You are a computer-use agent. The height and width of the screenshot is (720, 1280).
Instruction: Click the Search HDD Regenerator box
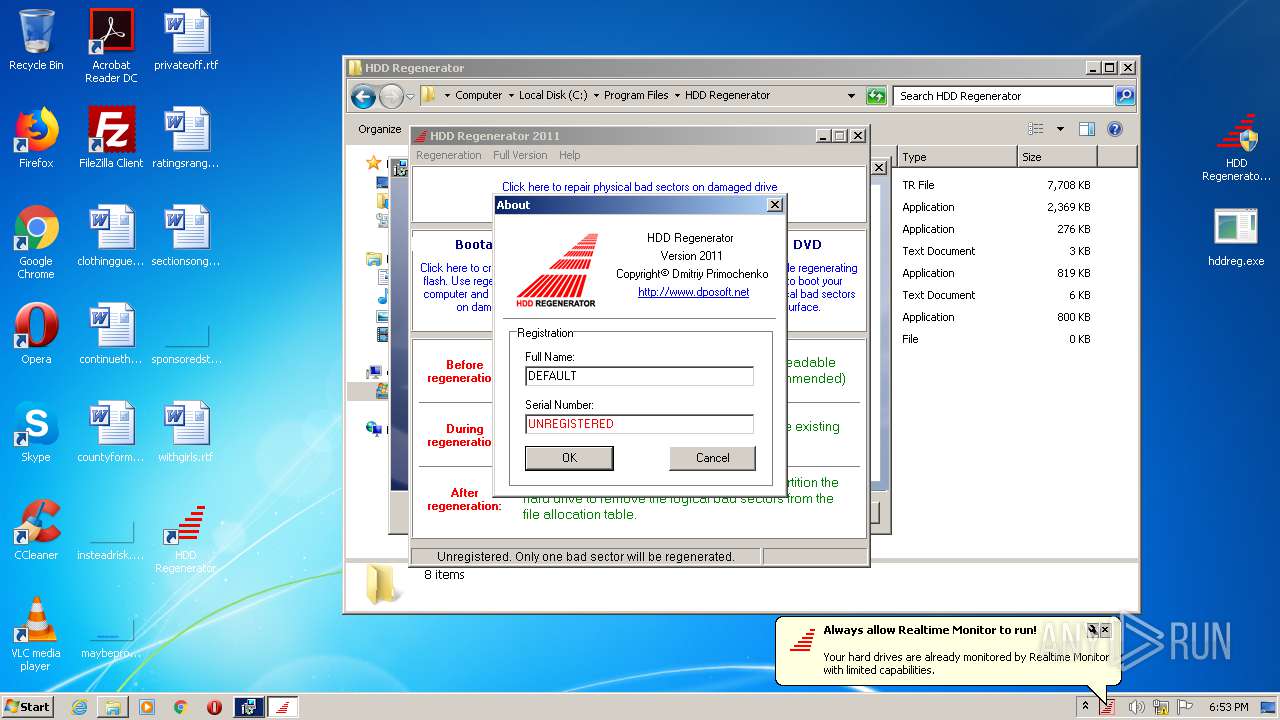click(1003, 96)
